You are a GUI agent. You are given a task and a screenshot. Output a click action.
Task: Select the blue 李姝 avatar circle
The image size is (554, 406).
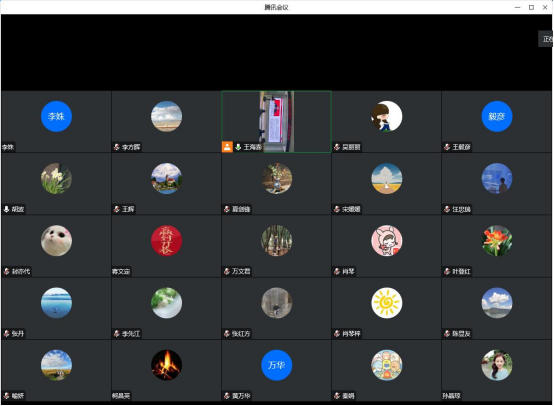click(57, 116)
